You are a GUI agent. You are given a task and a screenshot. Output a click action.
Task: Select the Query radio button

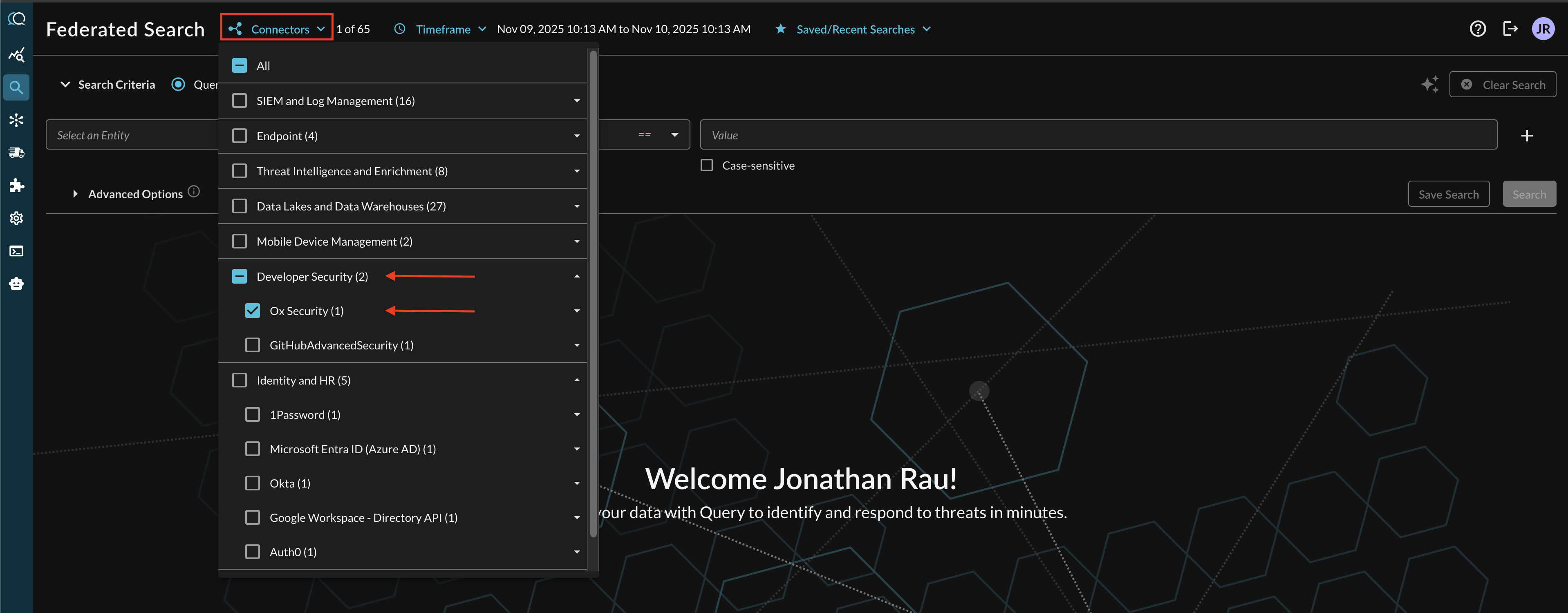click(178, 85)
